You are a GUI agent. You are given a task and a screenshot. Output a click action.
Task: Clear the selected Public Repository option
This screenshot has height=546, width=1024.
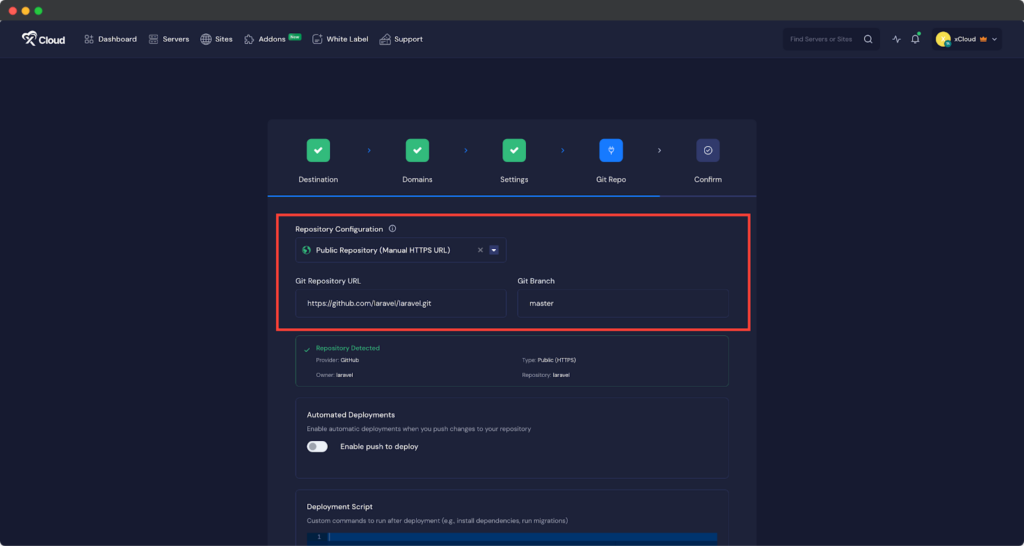(x=480, y=250)
